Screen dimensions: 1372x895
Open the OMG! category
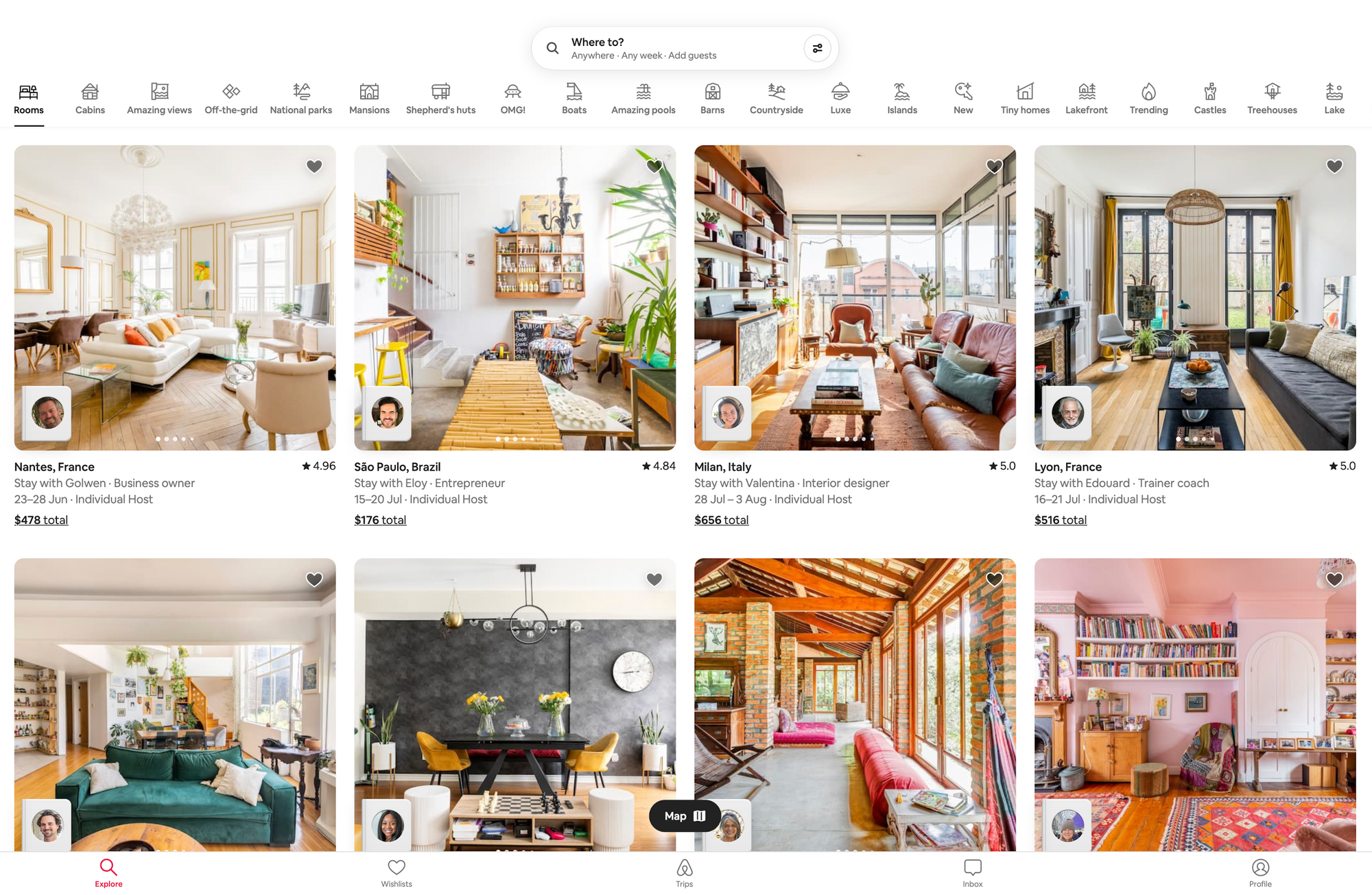(x=512, y=98)
